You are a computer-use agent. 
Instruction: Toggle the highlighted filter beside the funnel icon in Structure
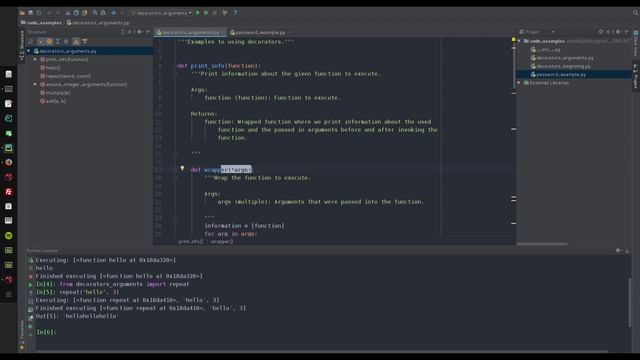(x=76, y=41)
